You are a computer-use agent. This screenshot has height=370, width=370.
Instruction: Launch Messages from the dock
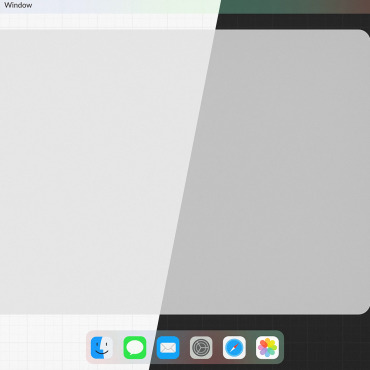point(135,348)
